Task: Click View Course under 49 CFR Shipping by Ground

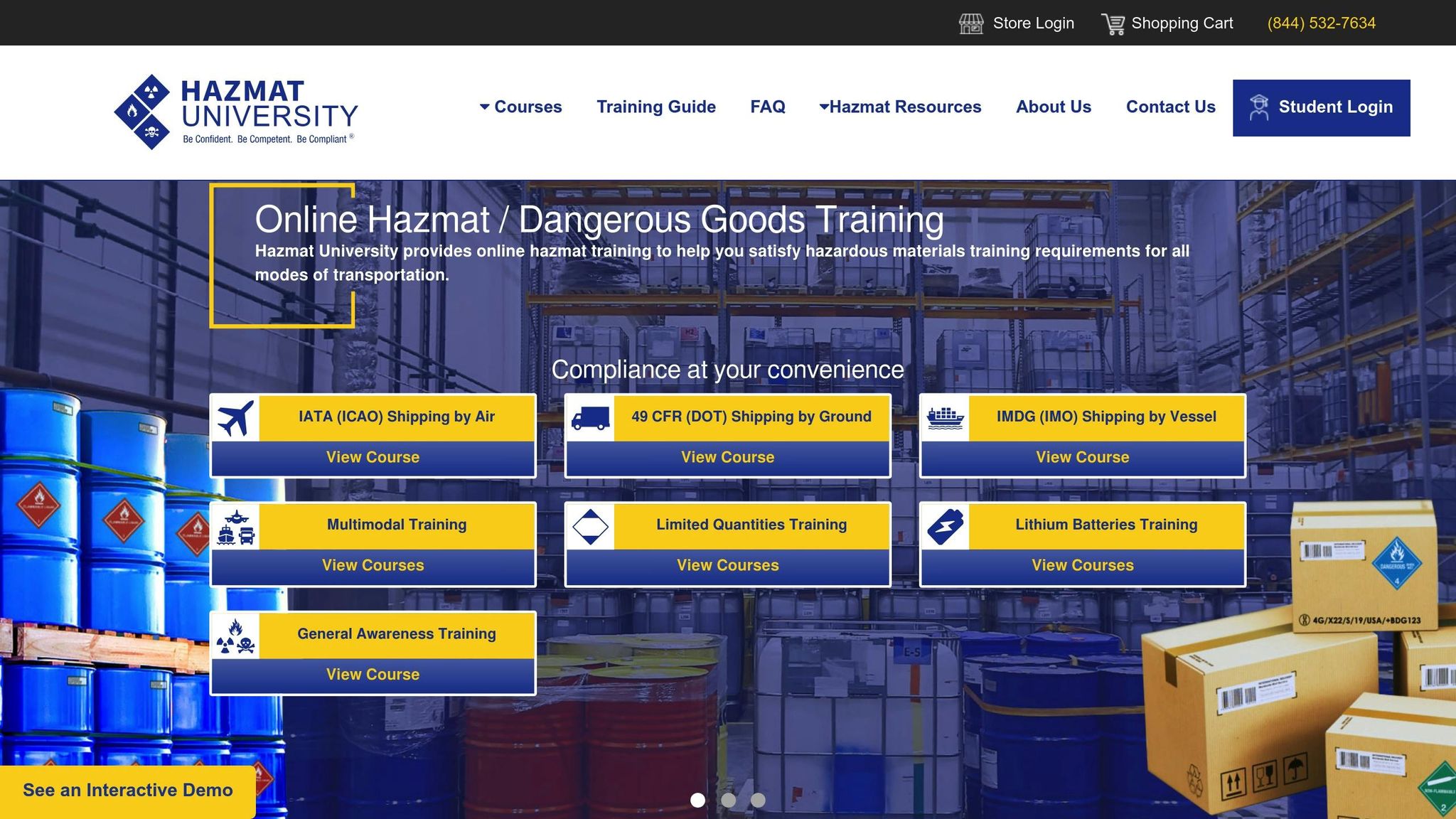Action: coord(728,458)
